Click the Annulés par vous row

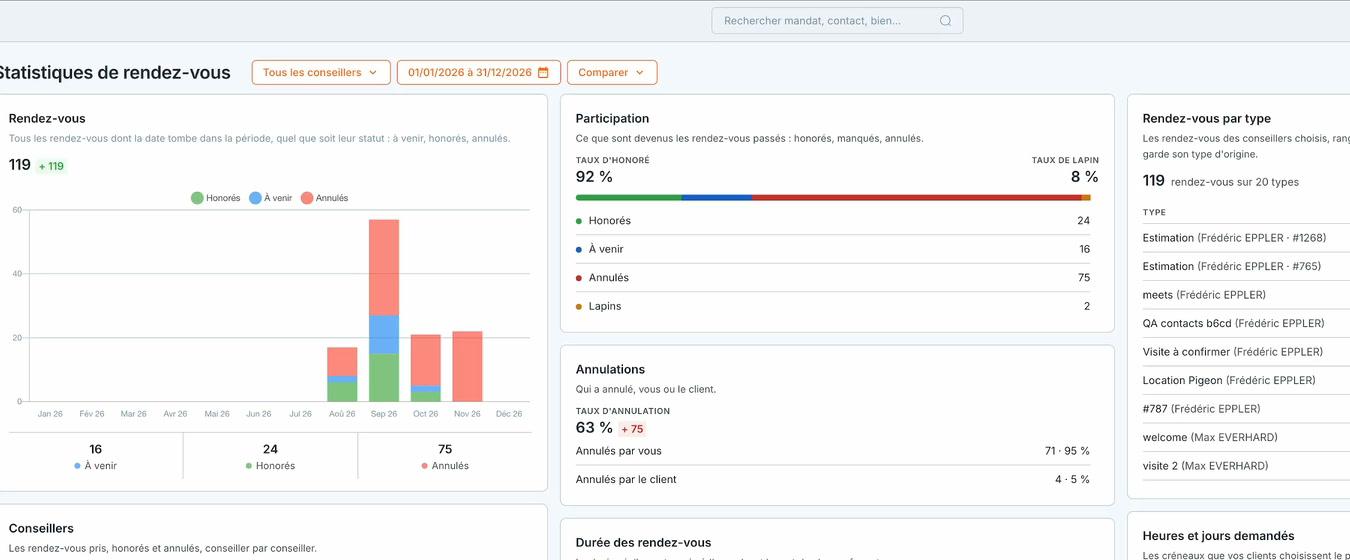point(833,451)
